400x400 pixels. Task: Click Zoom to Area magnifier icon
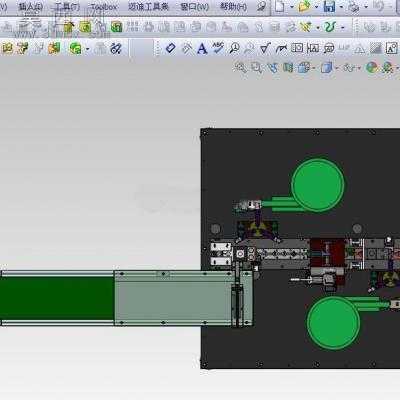click(x=256, y=68)
